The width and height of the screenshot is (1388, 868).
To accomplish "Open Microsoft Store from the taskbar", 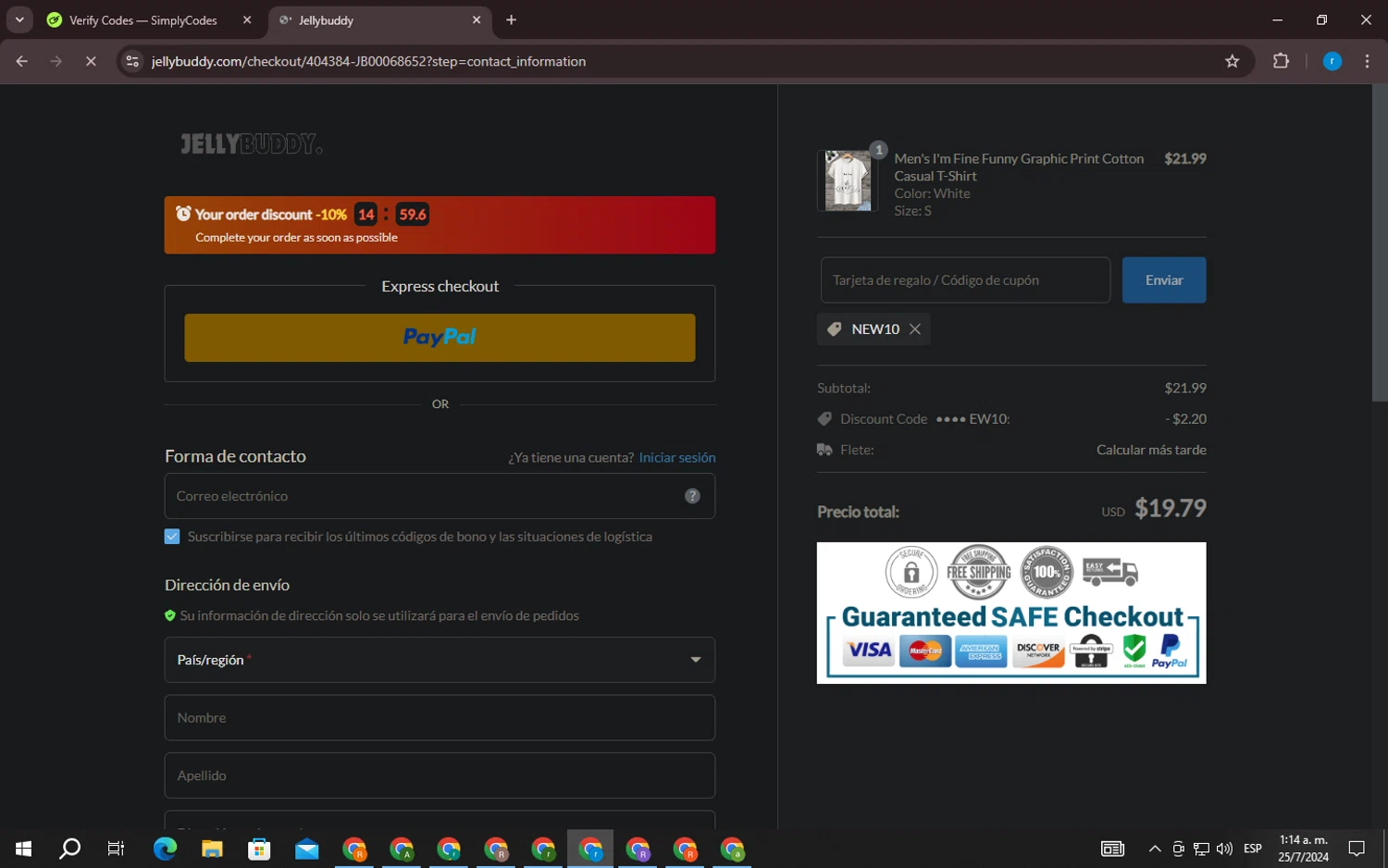I will coord(259,849).
